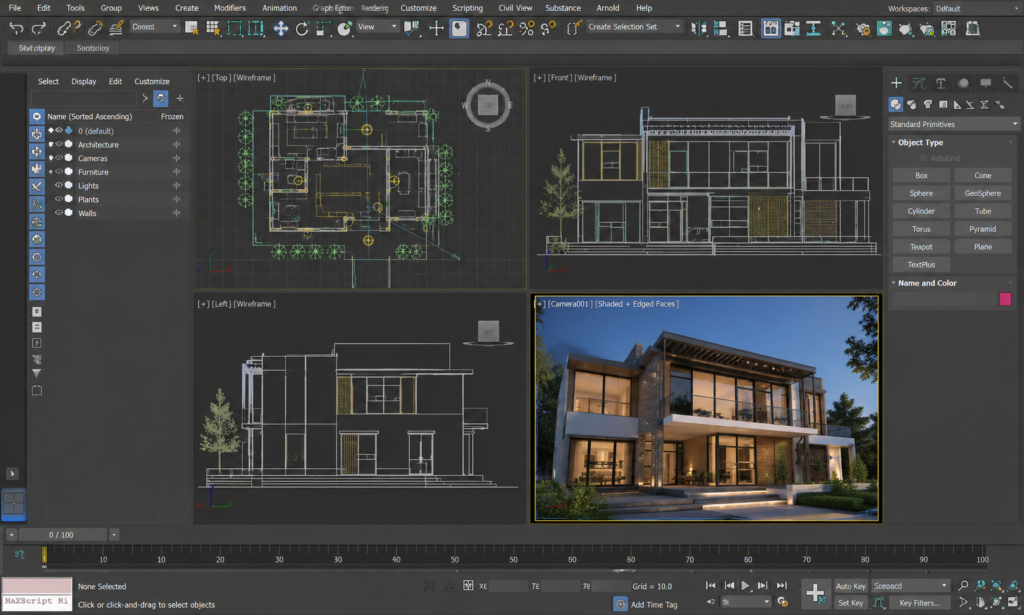1024x615 pixels.
Task: Open the Schematic View icon
Action: click(839, 28)
